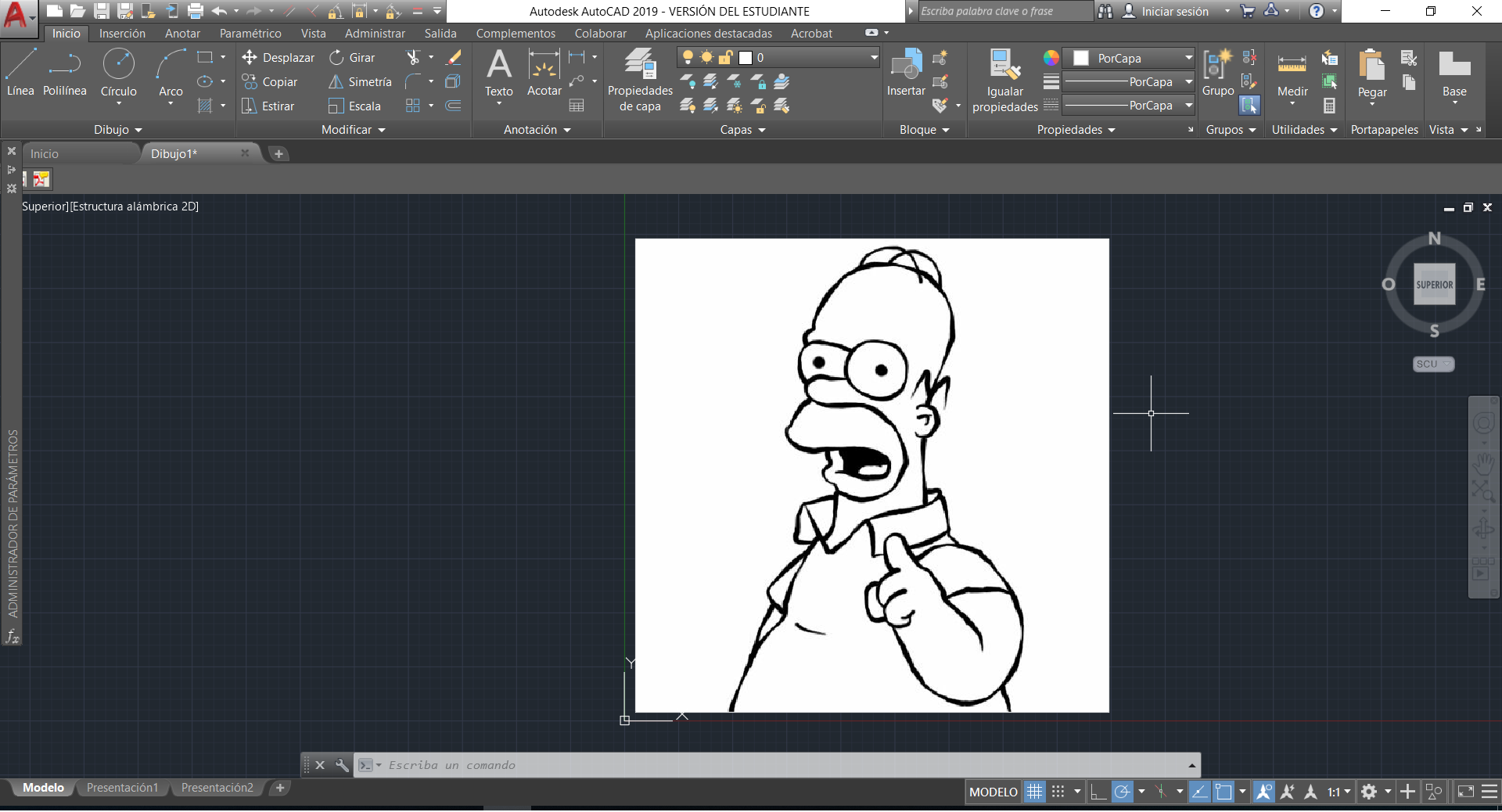Activate the Girar rotate tool

coord(352,58)
